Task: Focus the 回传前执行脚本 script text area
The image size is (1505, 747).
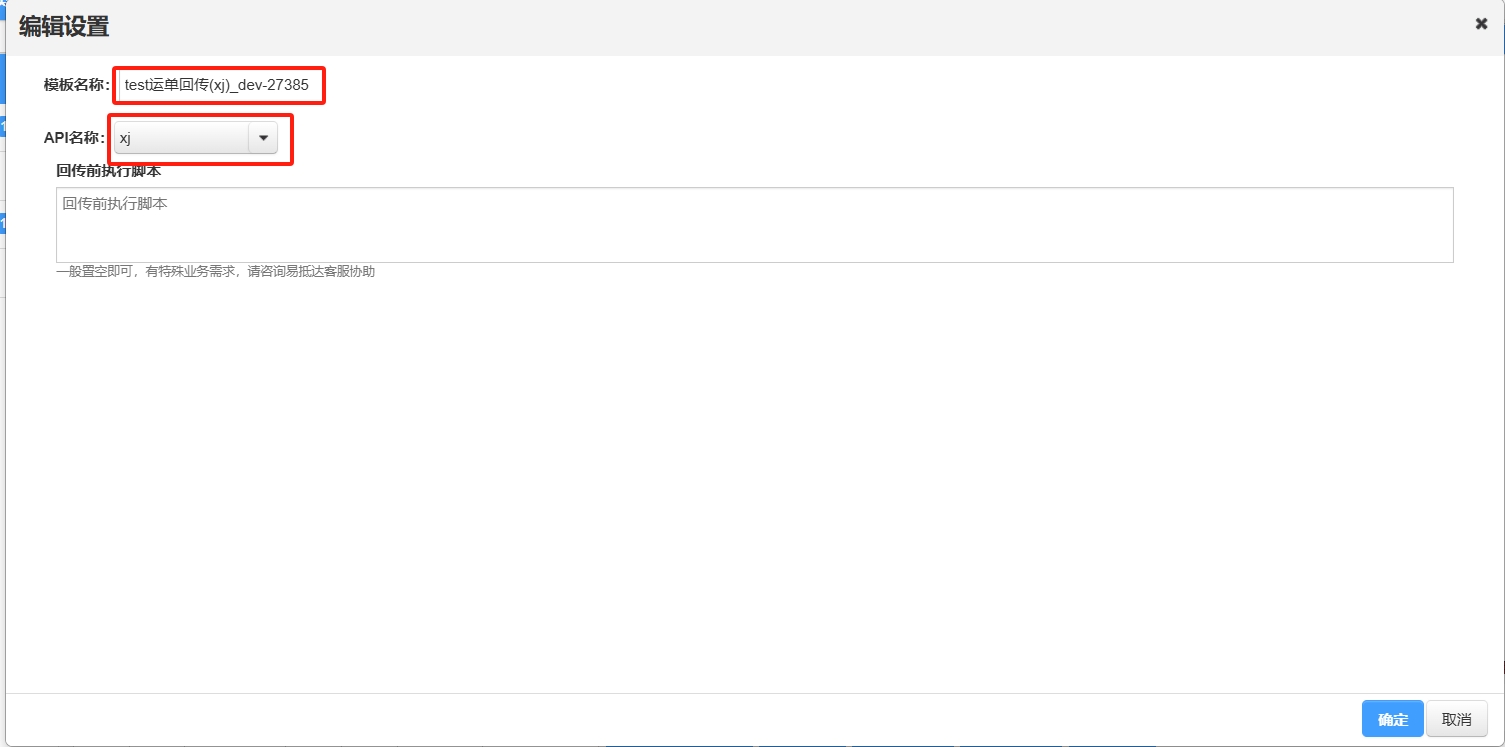Action: [754, 225]
